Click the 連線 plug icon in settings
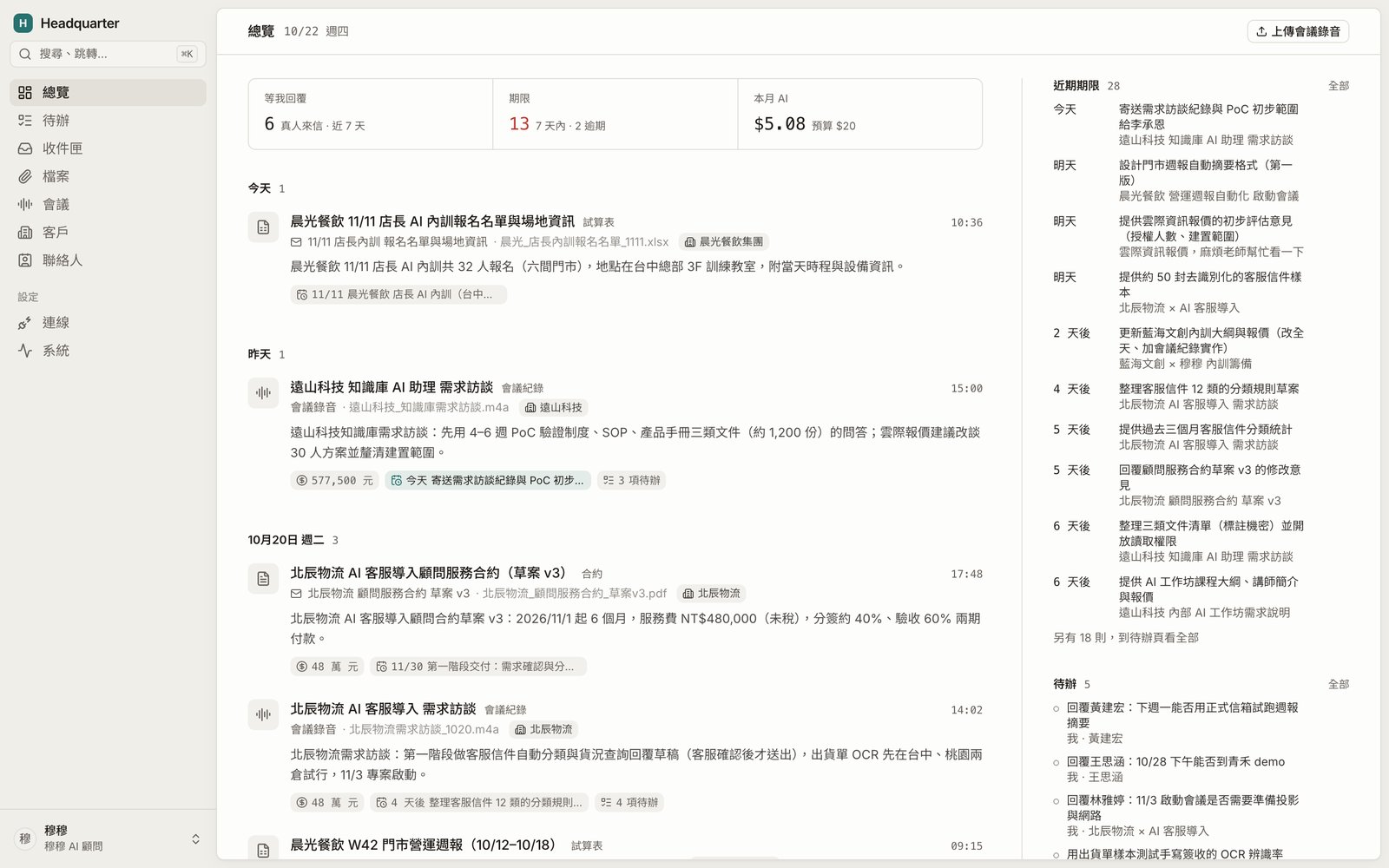Viewport: 1389px width, 868px height. click(25, 323)
